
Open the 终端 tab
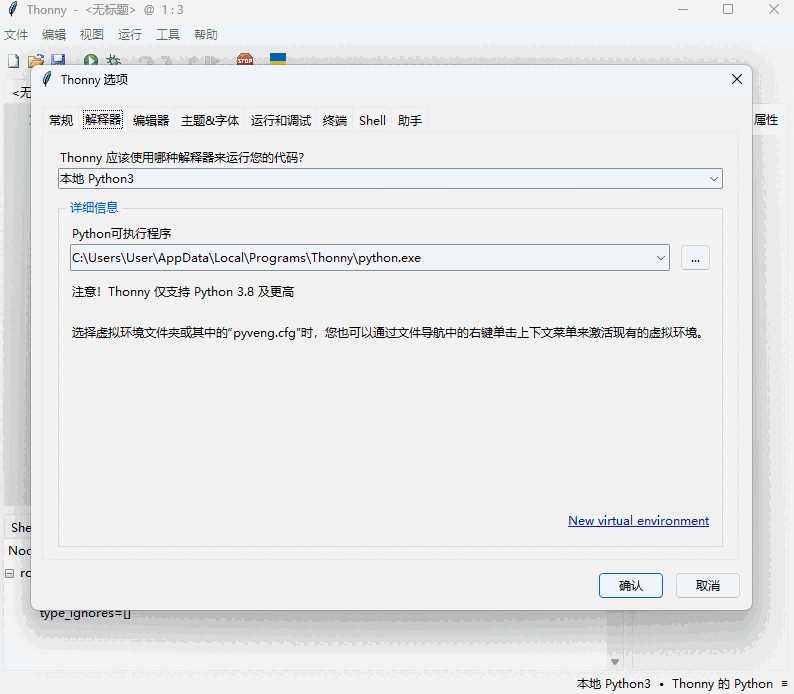tap(335, 120)
